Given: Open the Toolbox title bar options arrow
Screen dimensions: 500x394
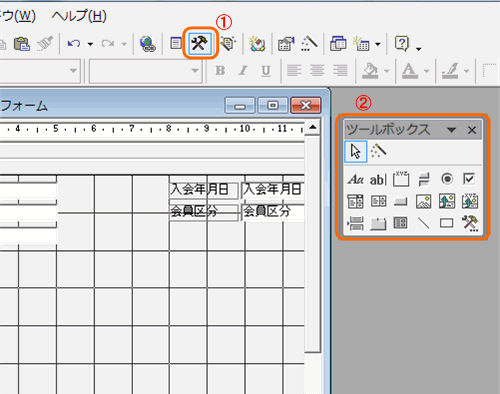Looking at the screenshot, I should pyautogui.click(x=451, y=130).
